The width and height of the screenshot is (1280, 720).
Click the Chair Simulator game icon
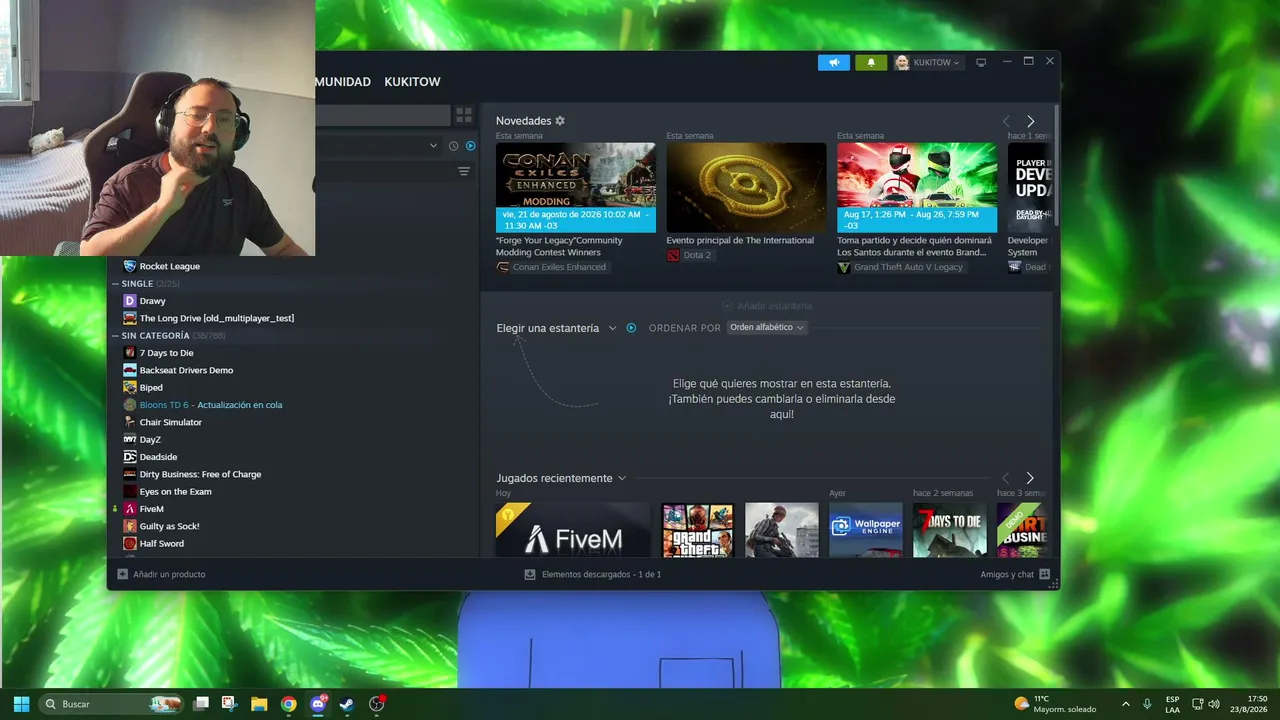(130, 422)
